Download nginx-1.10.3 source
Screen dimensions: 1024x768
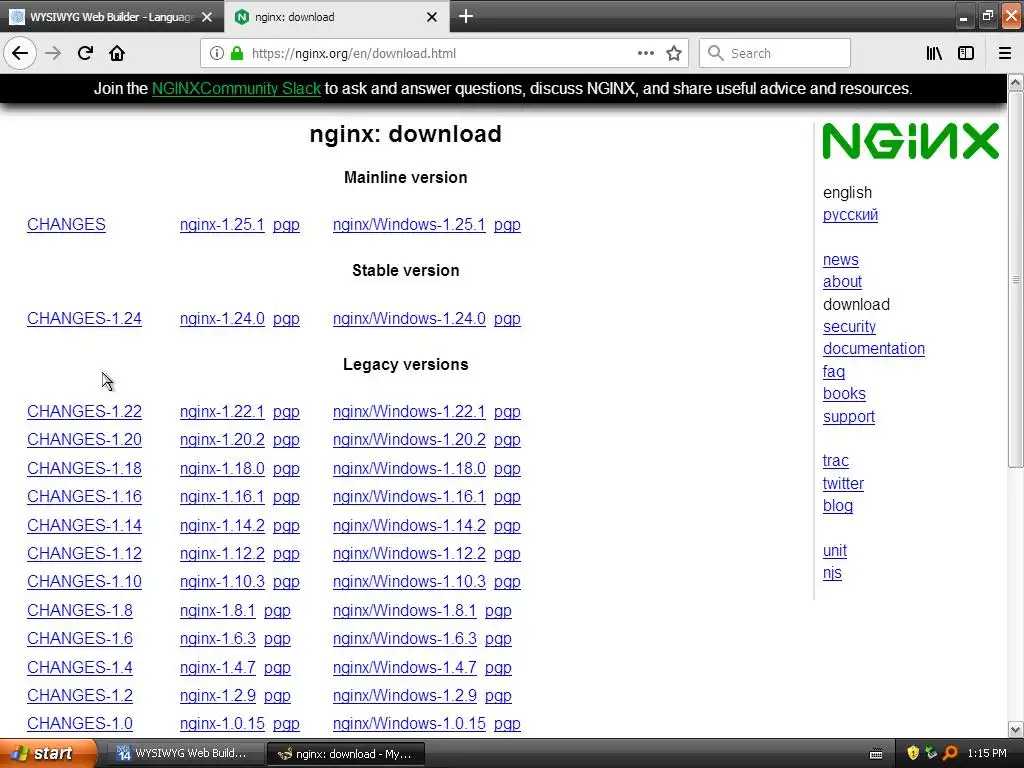tap(222, 582)
